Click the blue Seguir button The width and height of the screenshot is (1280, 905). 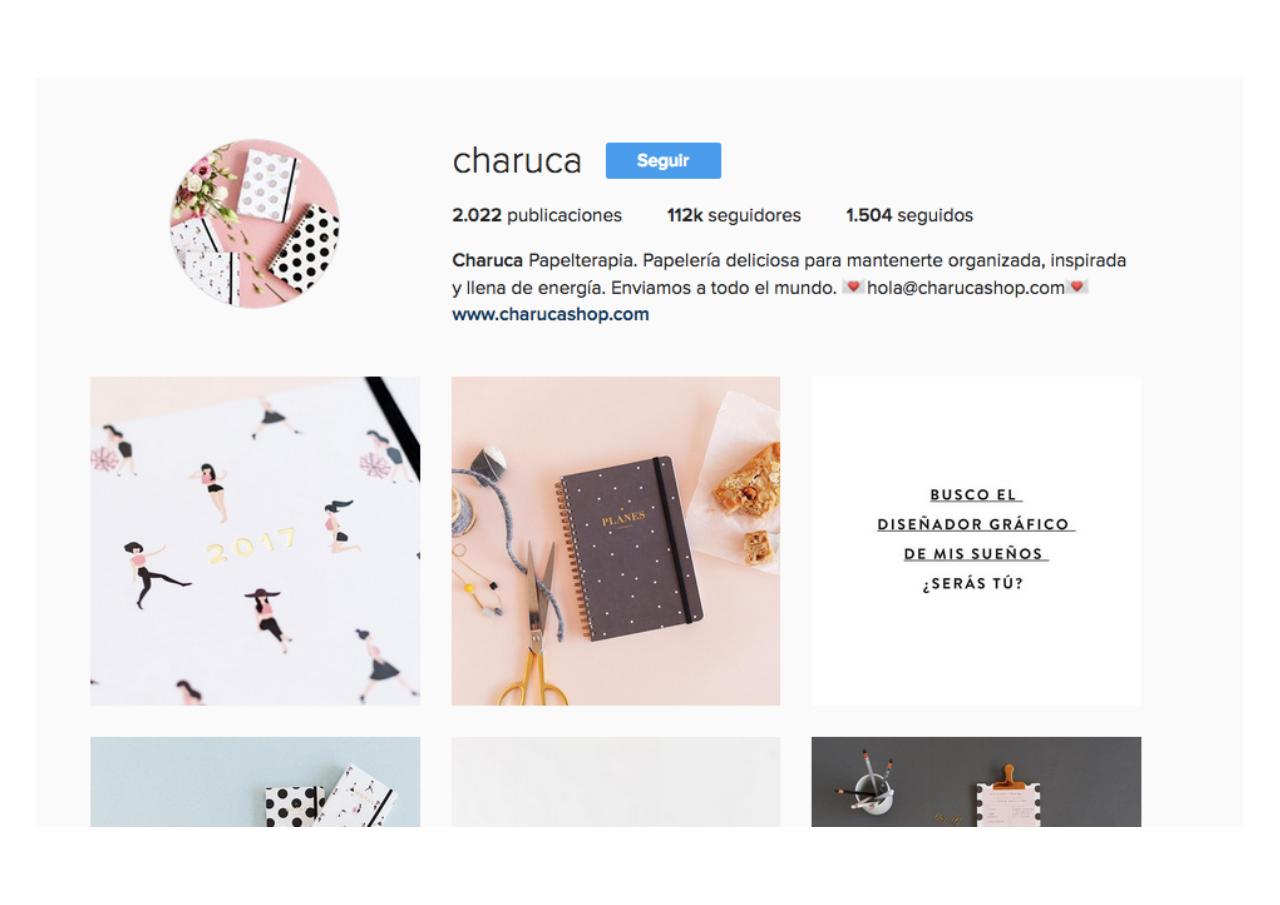click(663, 161)
